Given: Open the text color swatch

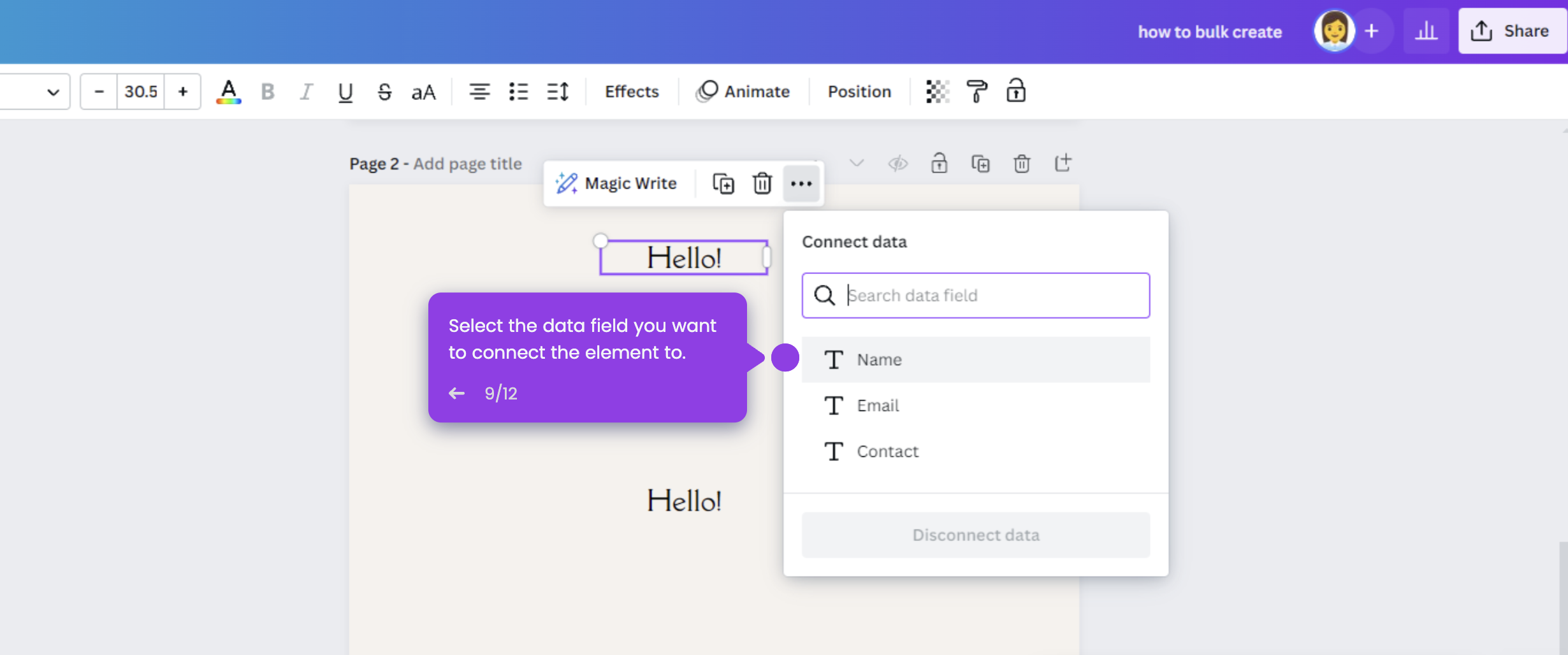Looking at the screenshot, I should click(228, 91).
